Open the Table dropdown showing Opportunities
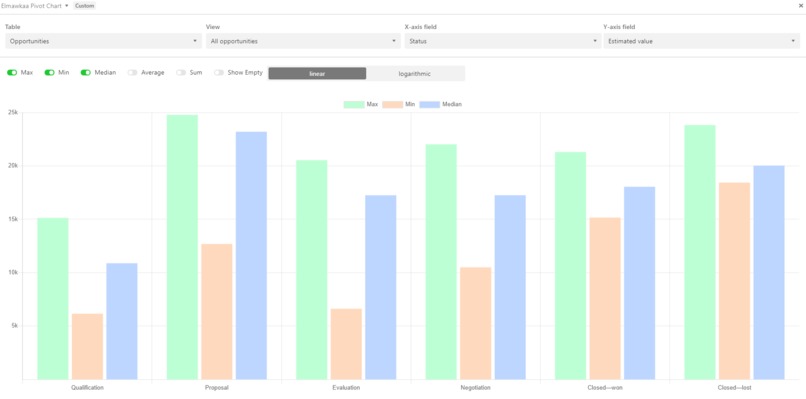The image size is (806, 399). click(x=103, y=41)
